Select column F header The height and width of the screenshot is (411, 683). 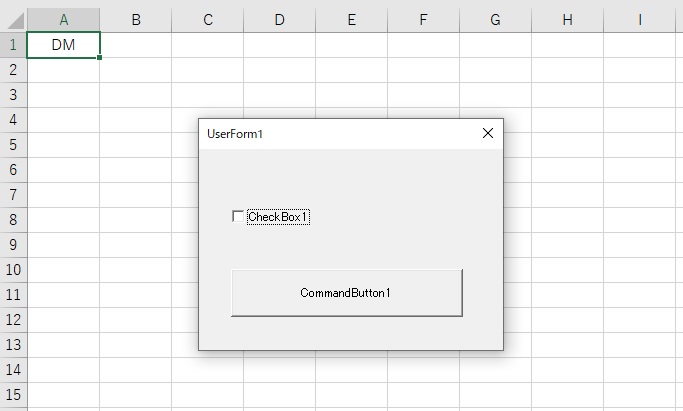pos(423,20)
